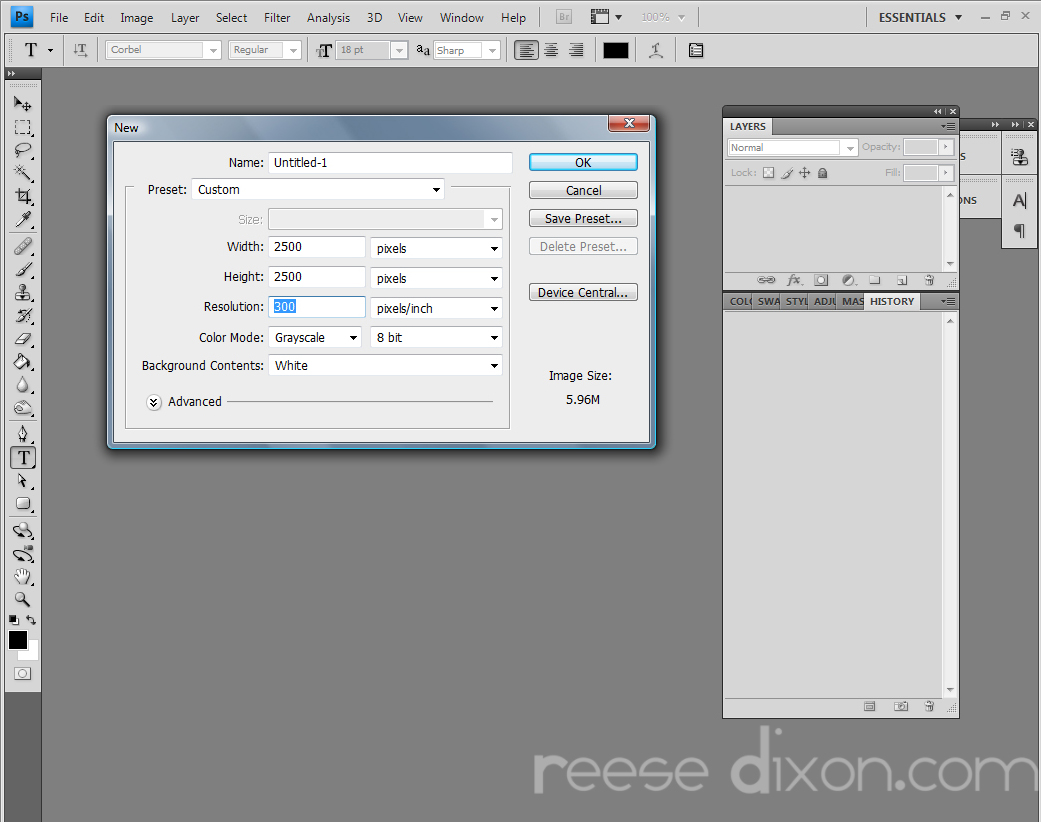Select the Blur tool

click(23, 384)
